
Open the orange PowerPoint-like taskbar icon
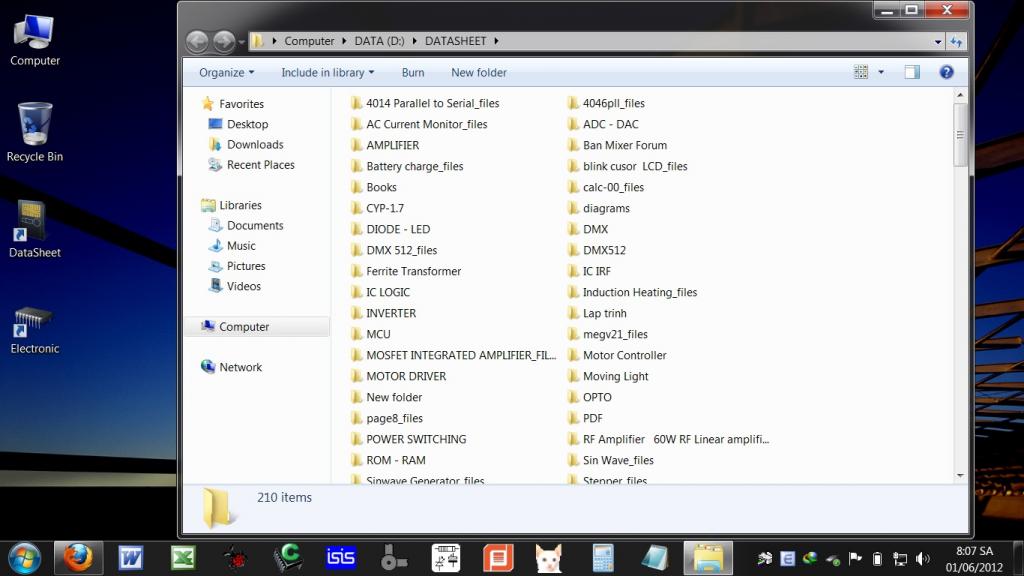[498, 558]
